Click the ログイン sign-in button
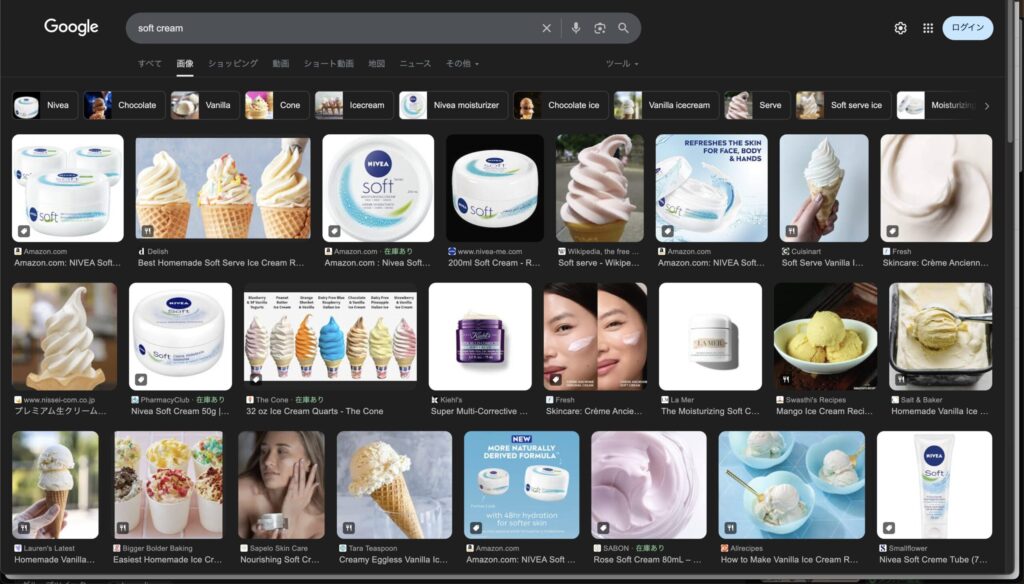 pyautogui.click(x=967, y=27)
